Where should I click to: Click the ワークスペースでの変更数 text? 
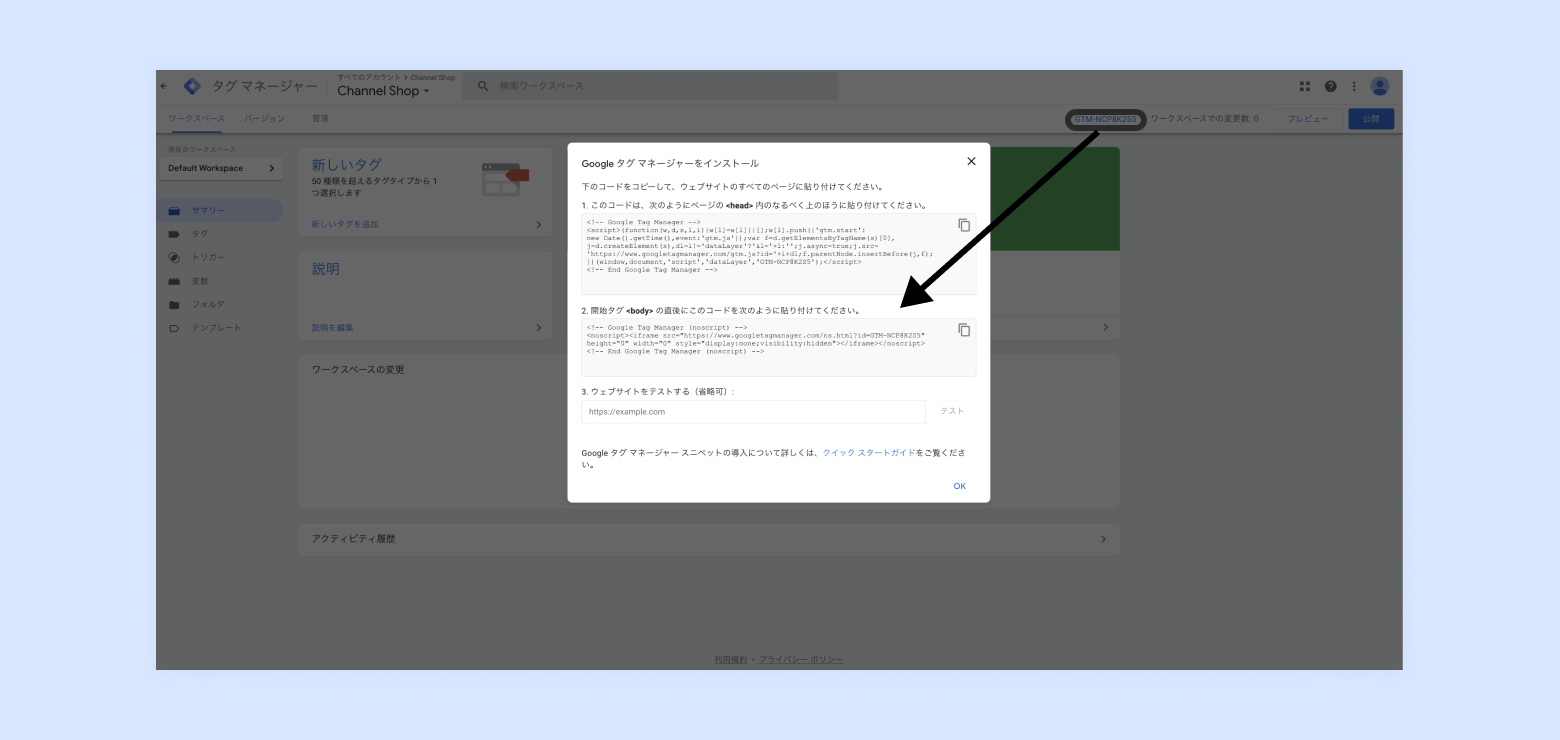1205,119
